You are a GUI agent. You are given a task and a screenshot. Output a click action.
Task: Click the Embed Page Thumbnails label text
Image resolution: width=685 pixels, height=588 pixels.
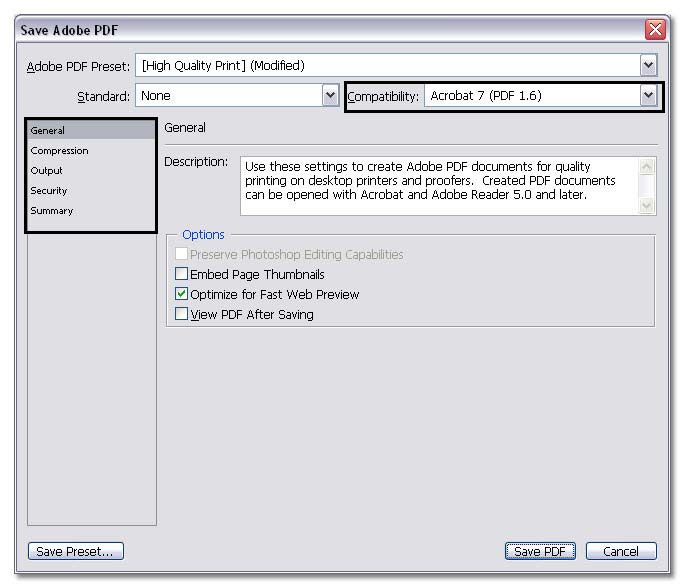coord(257,274)
